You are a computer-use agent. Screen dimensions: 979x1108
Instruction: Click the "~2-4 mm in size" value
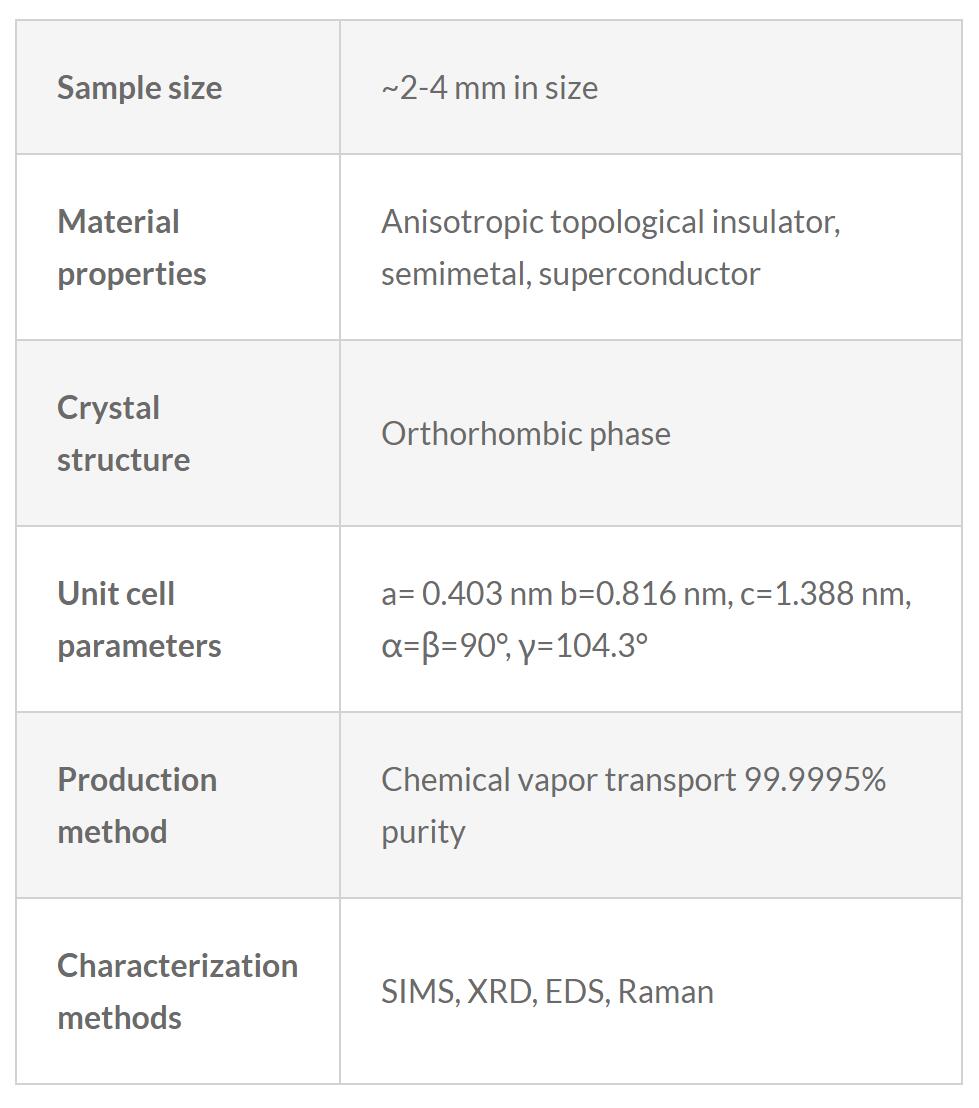point(489,88)
